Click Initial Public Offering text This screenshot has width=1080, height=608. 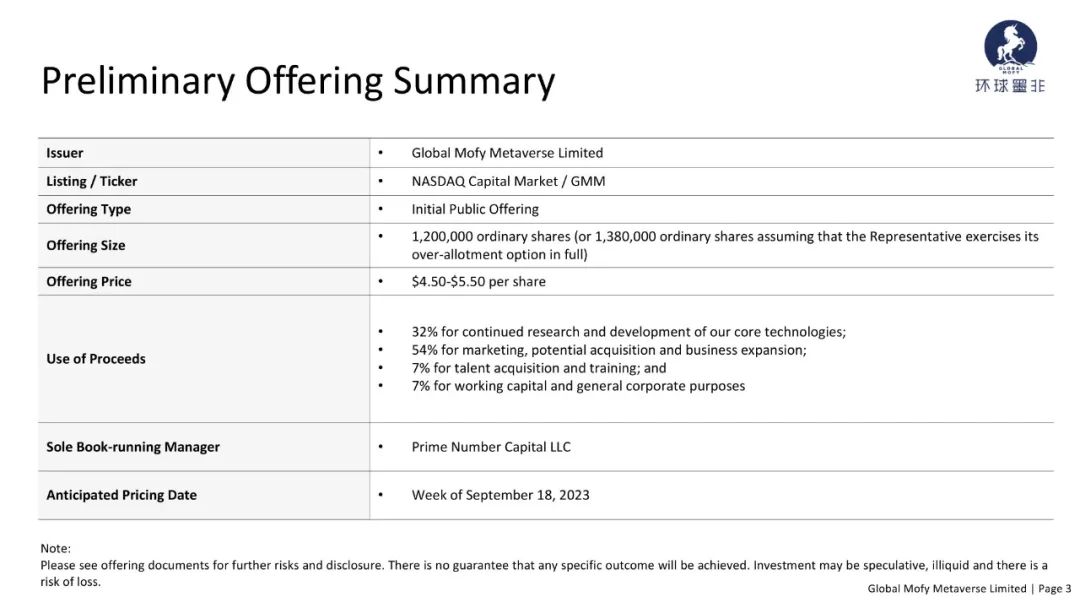(x=475, y=209)
